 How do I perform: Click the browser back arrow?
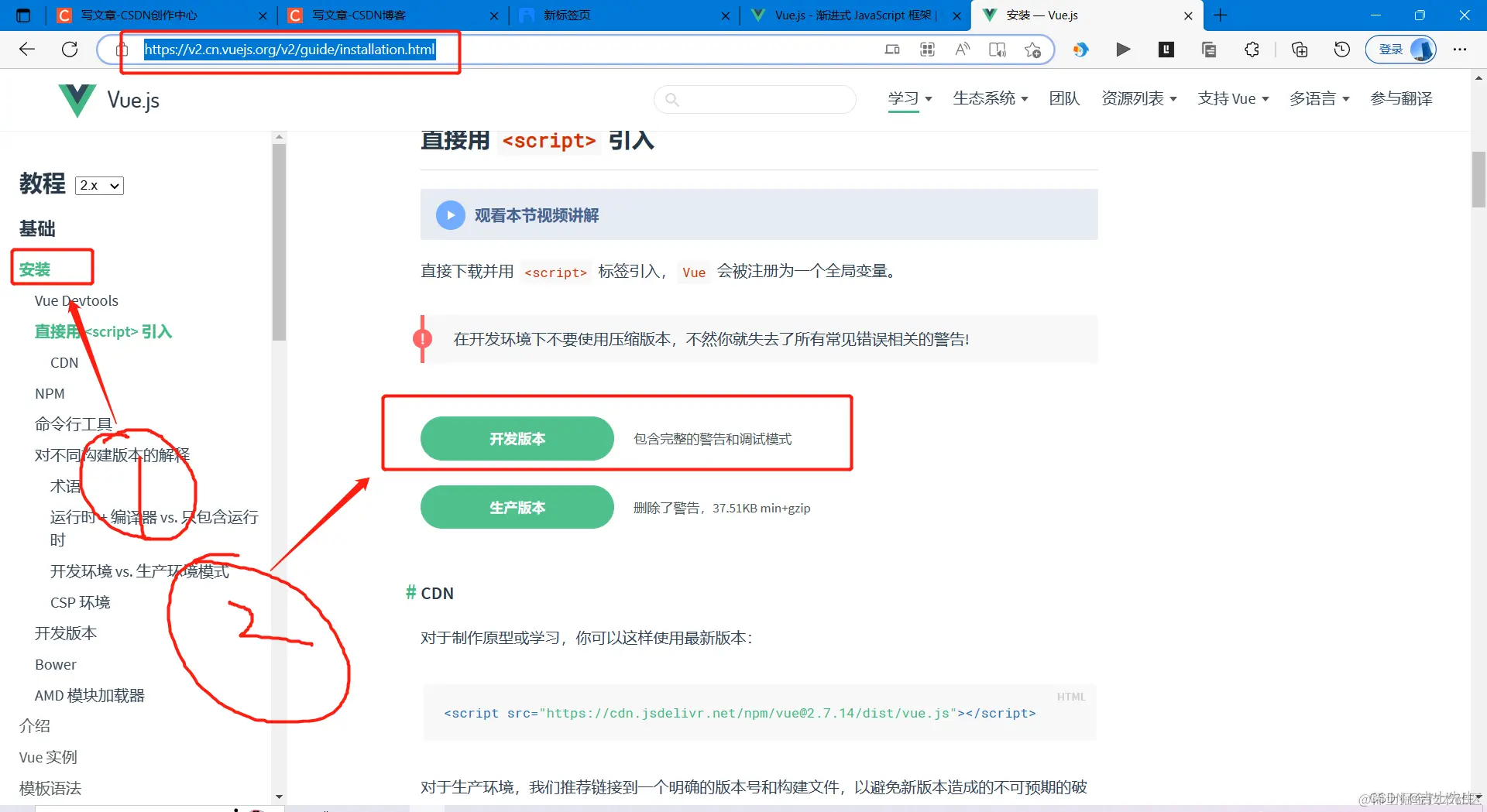(x=27, y=49)
